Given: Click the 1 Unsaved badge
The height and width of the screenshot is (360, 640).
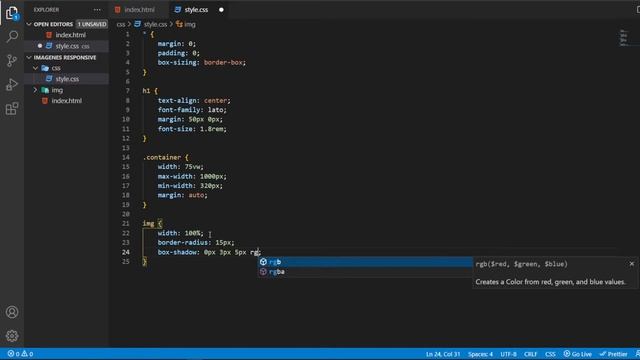Looking at the screenshot, I should (92, 24).
